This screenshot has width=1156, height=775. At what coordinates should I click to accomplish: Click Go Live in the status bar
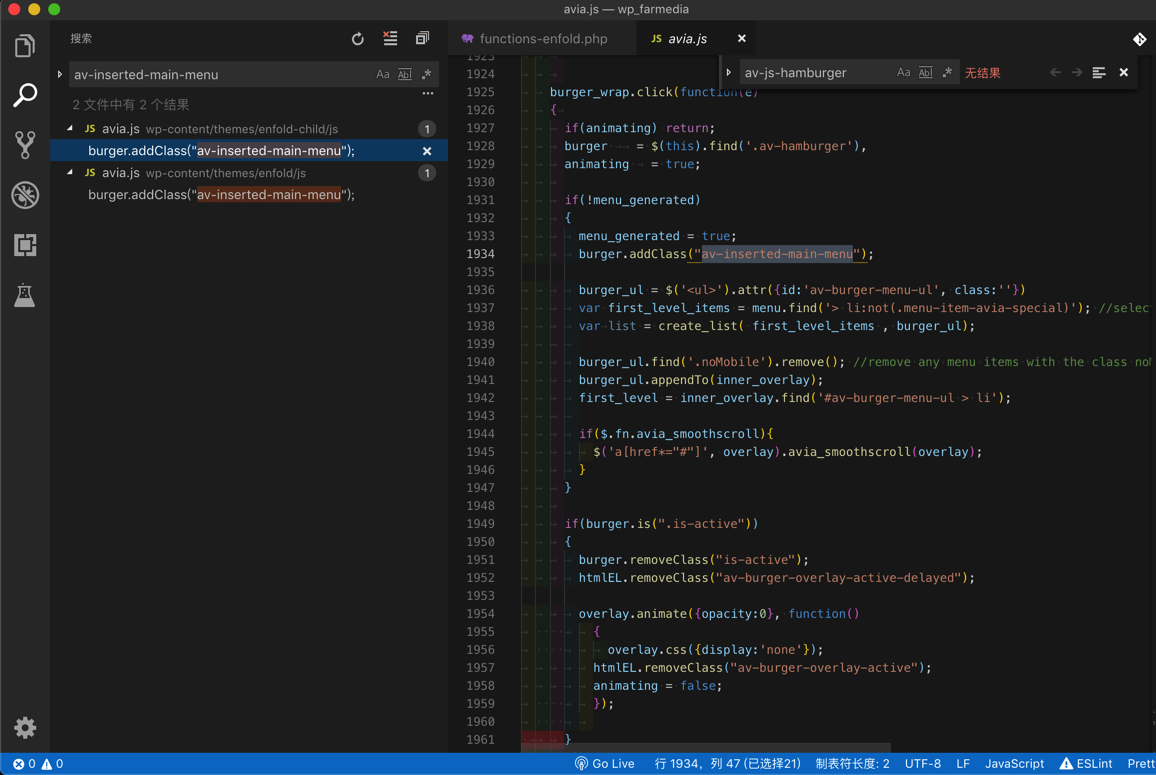[605, 764]
